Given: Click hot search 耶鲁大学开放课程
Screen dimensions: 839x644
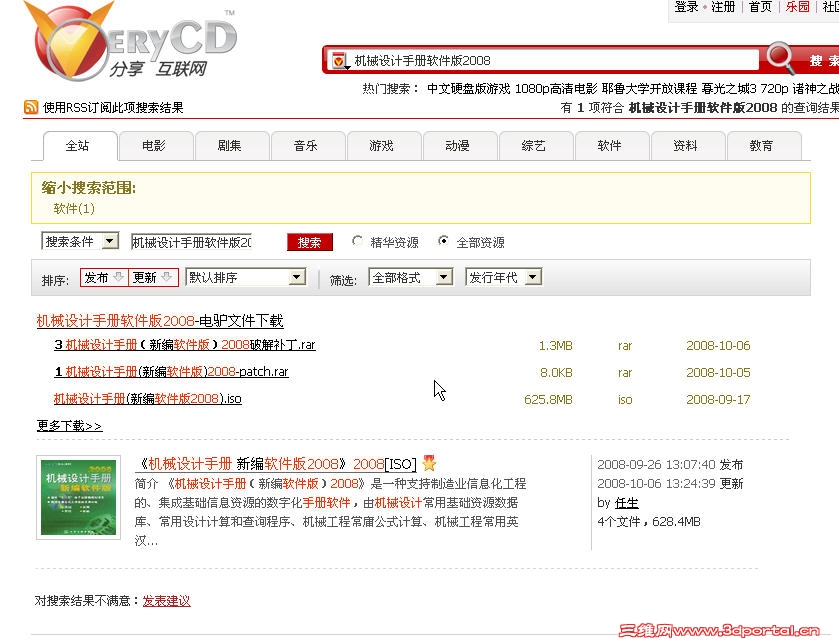Looking at the screenshot, I should 649,88.
